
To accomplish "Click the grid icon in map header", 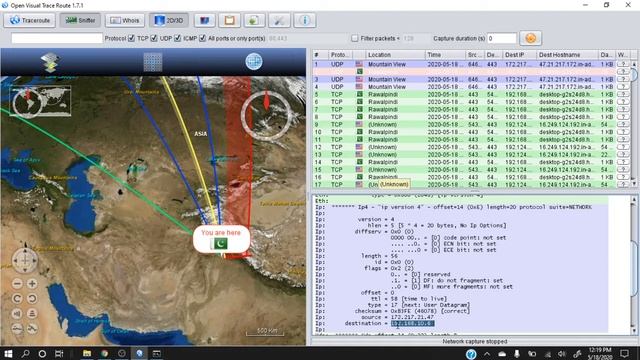I will coord(153,62).
